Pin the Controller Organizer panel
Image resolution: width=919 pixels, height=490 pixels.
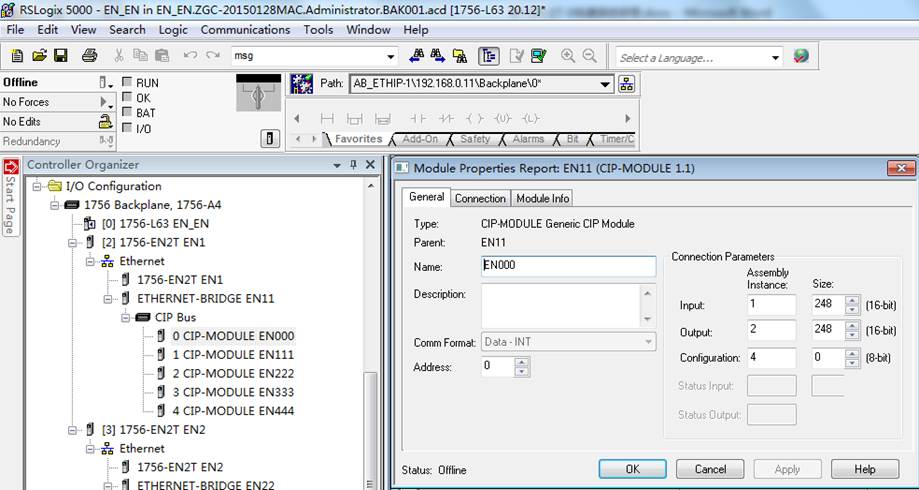[x=353, y=165]
